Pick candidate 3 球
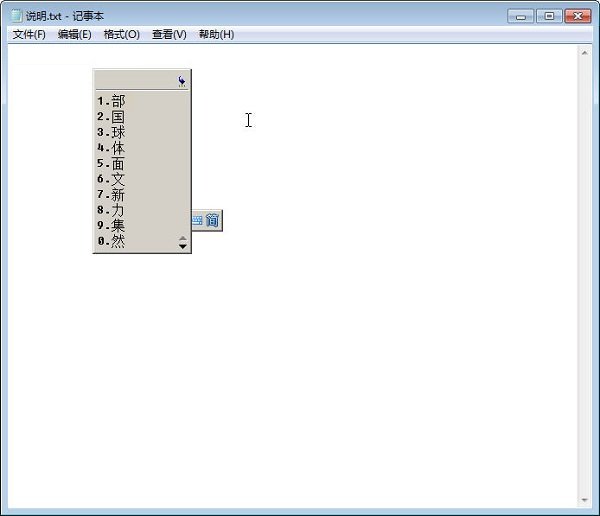 click(118, 132)
